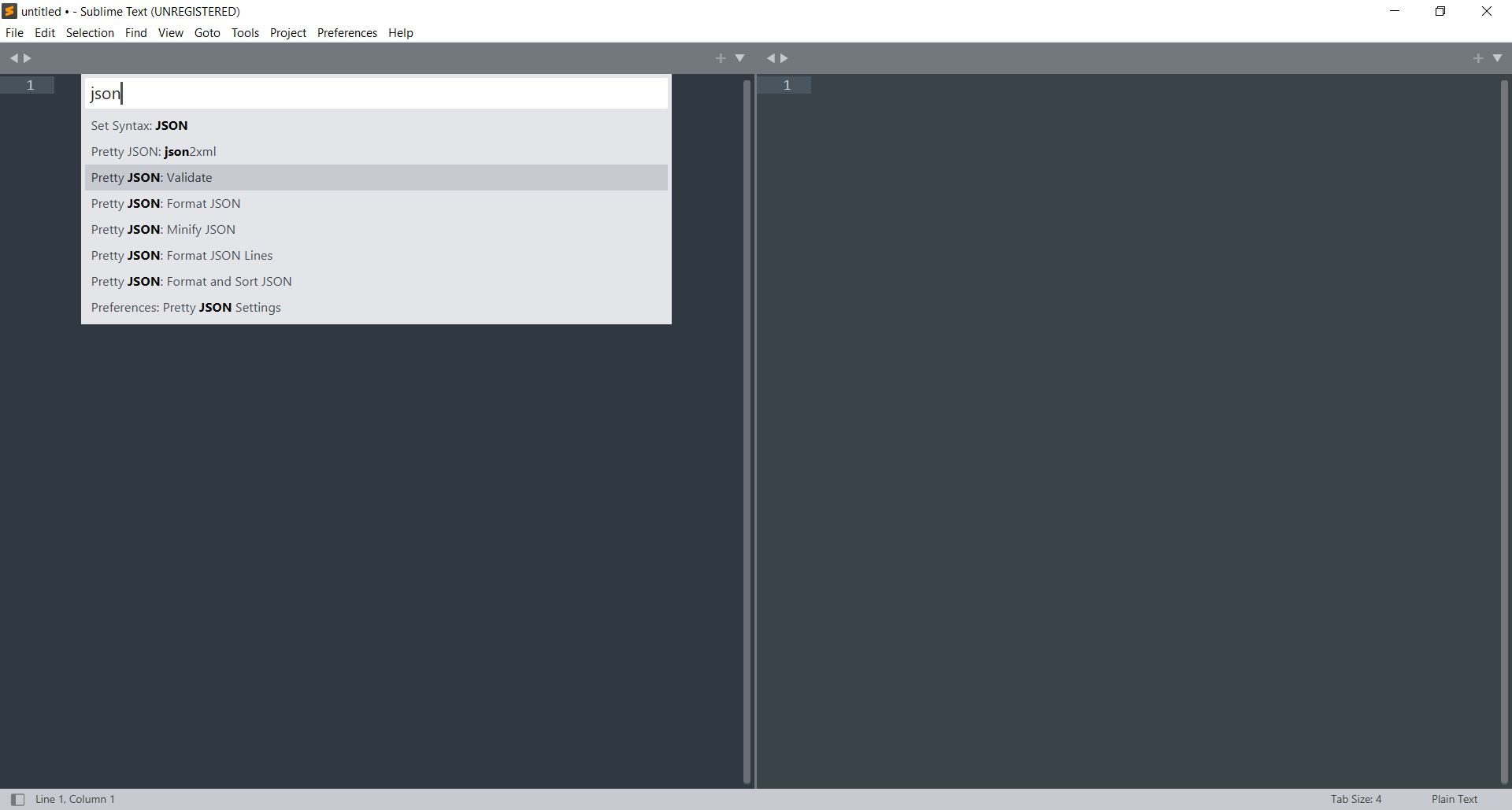Screen dimensions: 1512x810
Task: Click the right pane vertical scrollbar
Action: [1504, 431]
